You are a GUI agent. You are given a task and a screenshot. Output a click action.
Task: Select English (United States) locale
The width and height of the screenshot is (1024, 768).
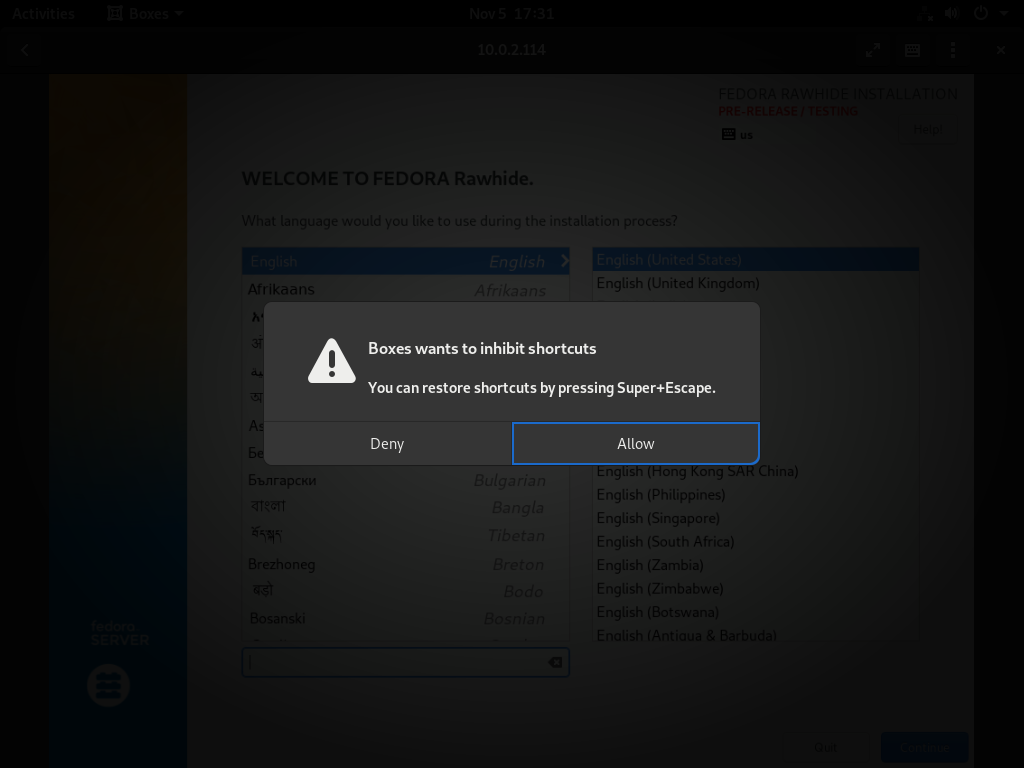tap(756, 259)
